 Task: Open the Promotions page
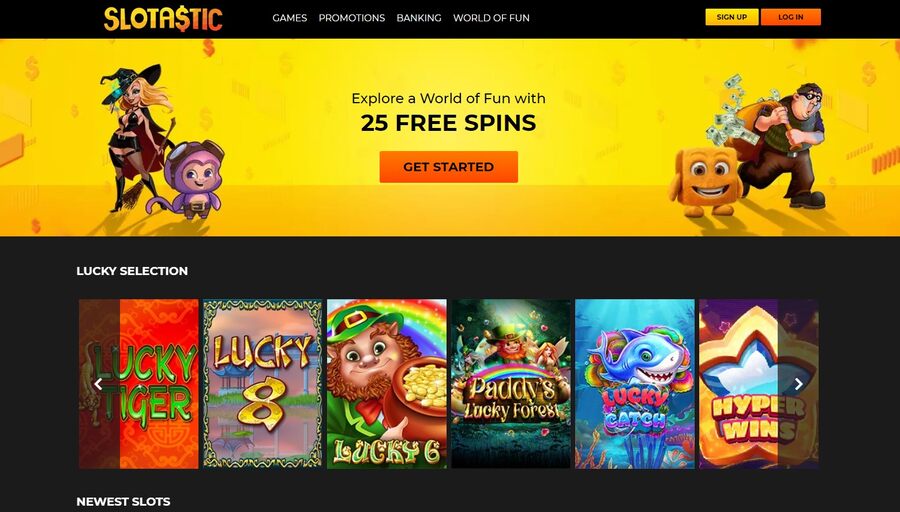(352, 18)
